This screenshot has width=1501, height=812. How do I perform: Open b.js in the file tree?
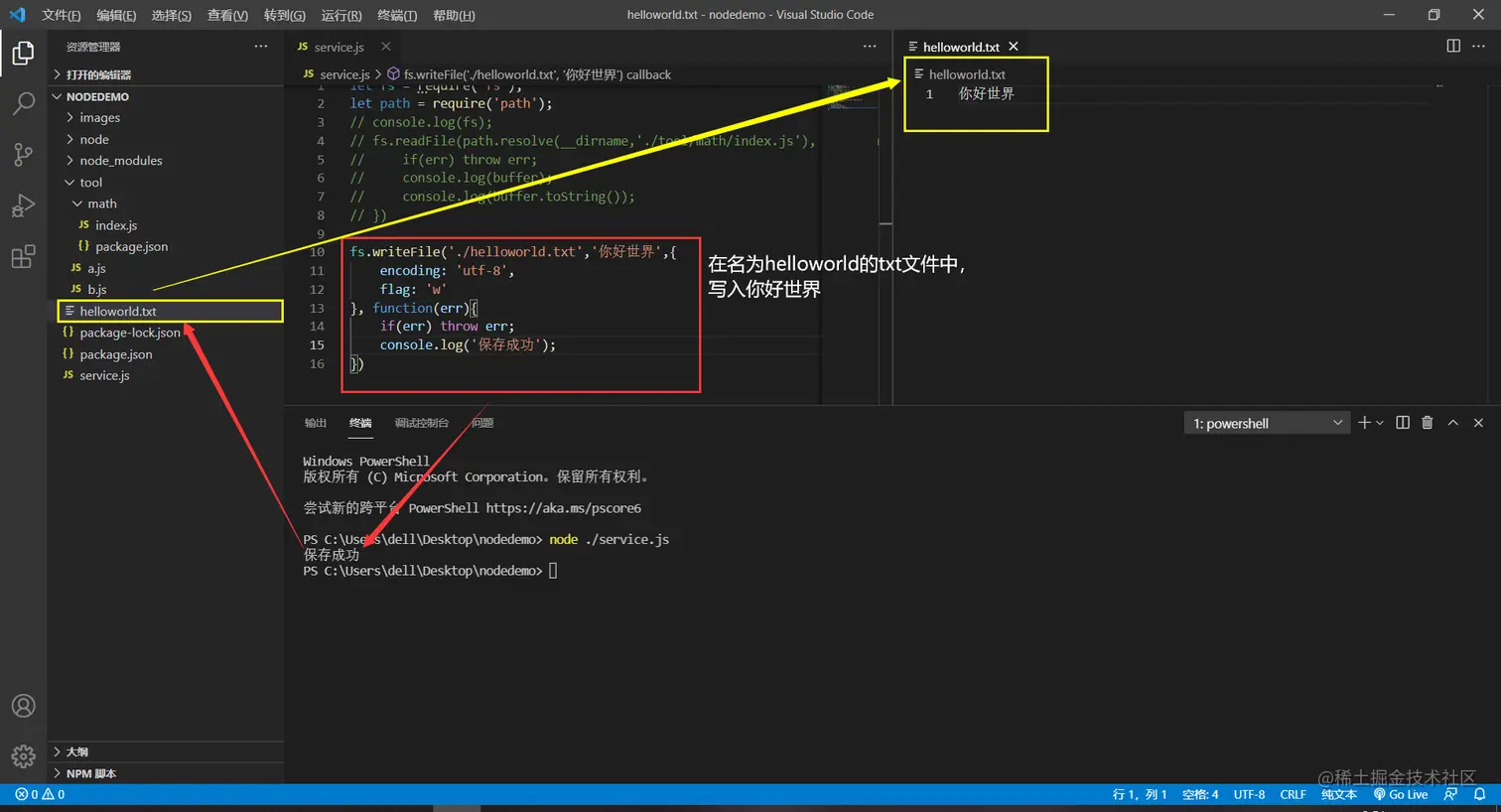click(x=96, y=290)
